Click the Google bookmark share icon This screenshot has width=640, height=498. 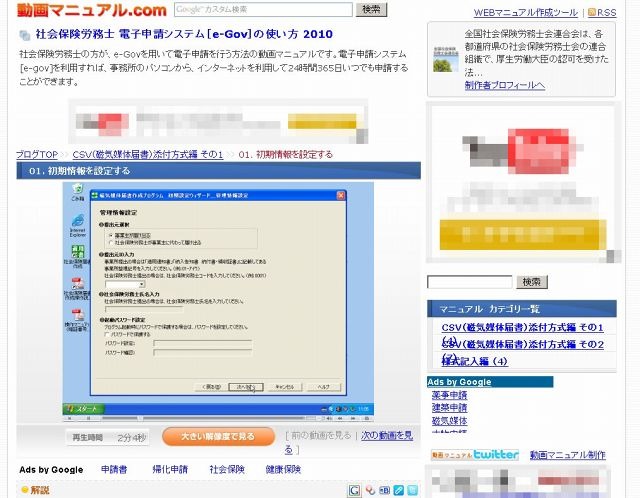tap(354, 490)
